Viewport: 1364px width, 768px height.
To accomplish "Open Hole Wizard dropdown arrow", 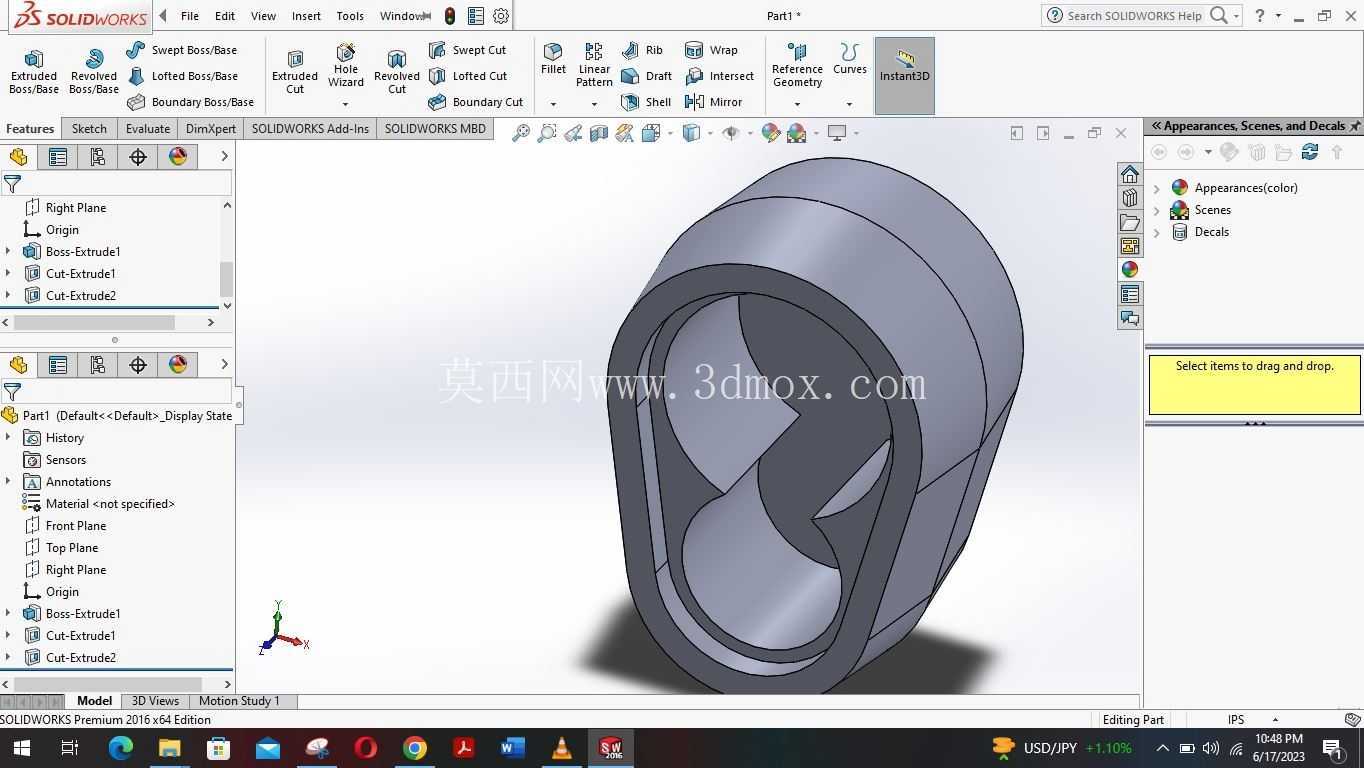I will [346, 104].
